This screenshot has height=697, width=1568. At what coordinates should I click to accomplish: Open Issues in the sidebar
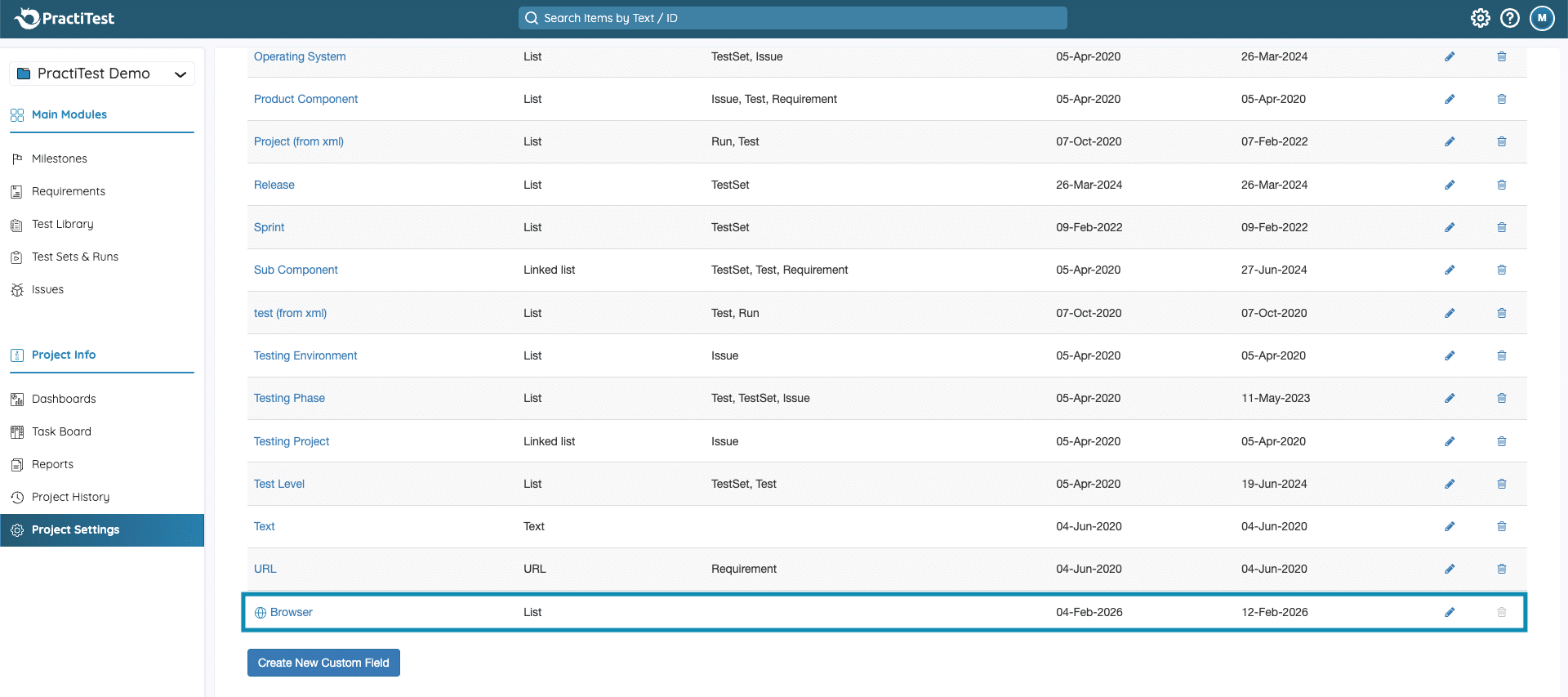(x=47, y=289)
